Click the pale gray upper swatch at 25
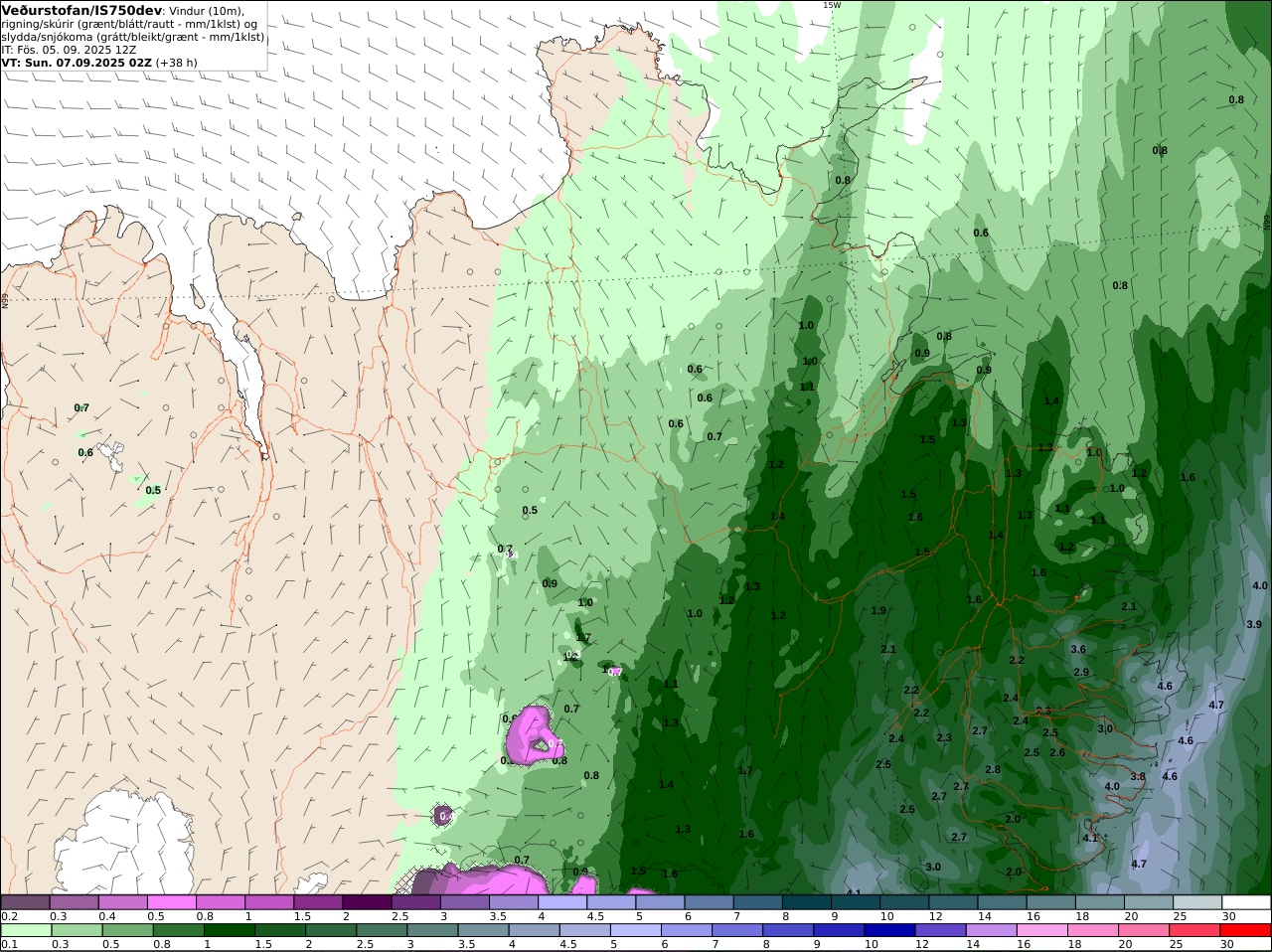 pyautogui.click(x=1198, y=902)
